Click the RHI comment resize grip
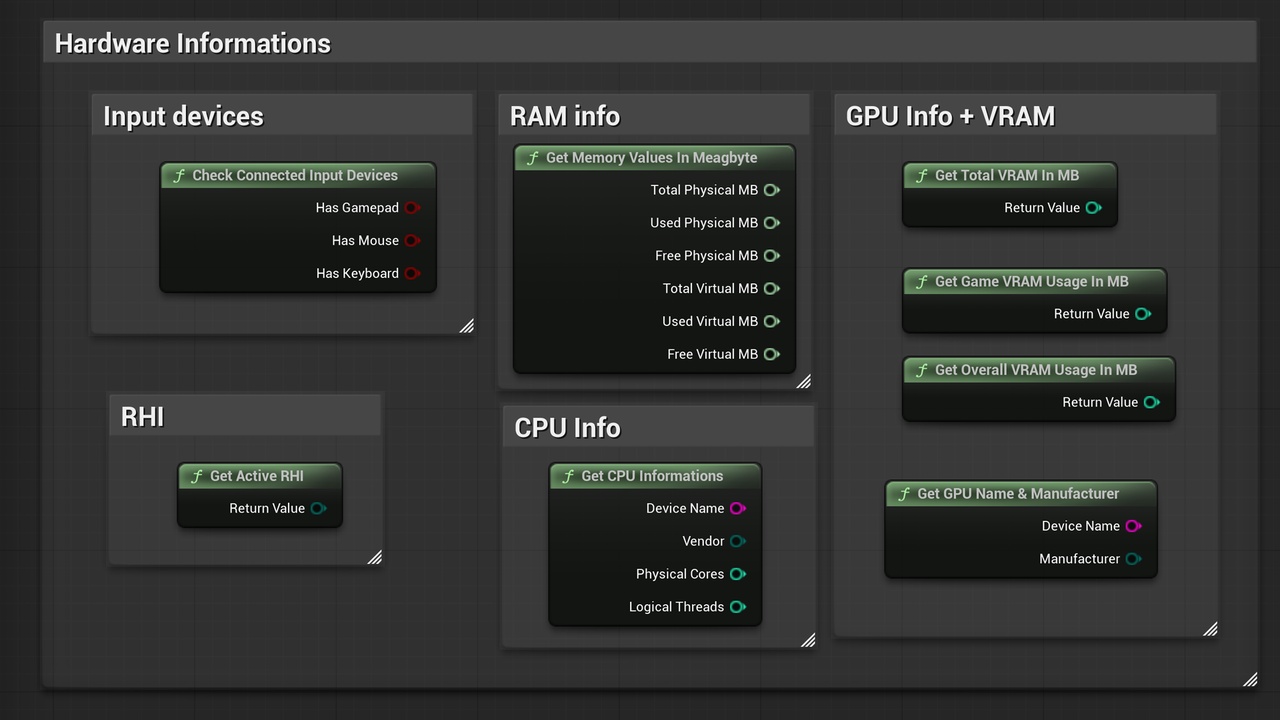The image size is (1280, 720). (375, 557)
